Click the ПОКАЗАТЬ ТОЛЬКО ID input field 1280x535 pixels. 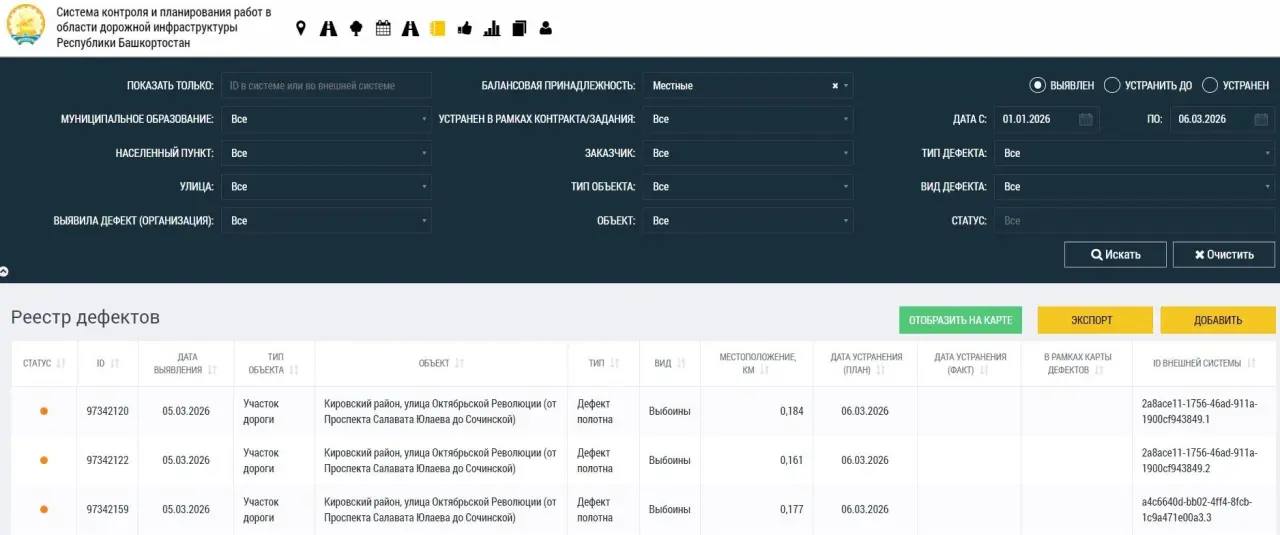tap(326, 86)
